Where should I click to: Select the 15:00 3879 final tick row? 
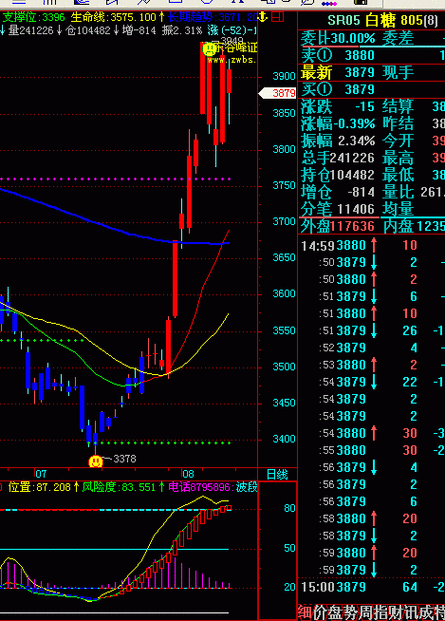click(x=372, y=587)
